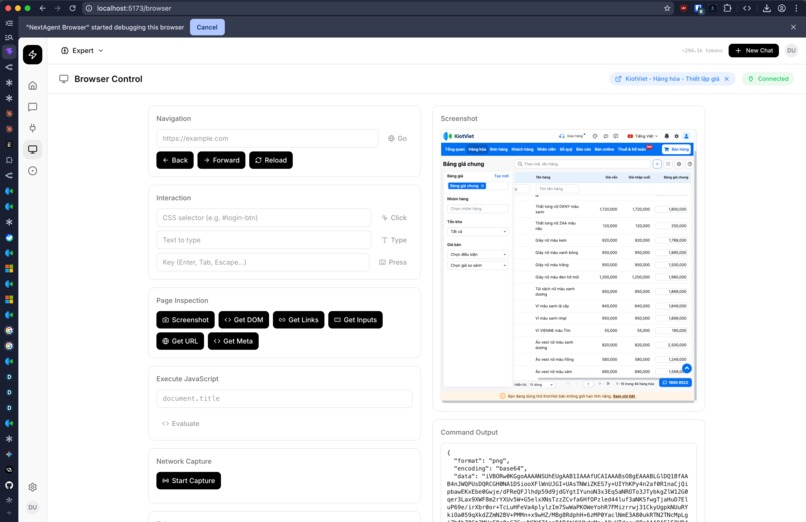
Task: Click the Get URL button
Action: click(180, 341)
